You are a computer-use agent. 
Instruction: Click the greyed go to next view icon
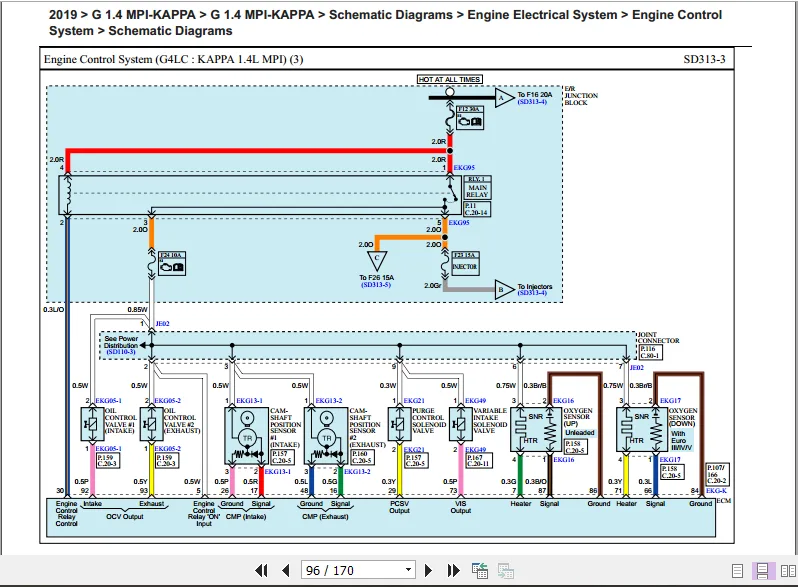click(505, 571)
